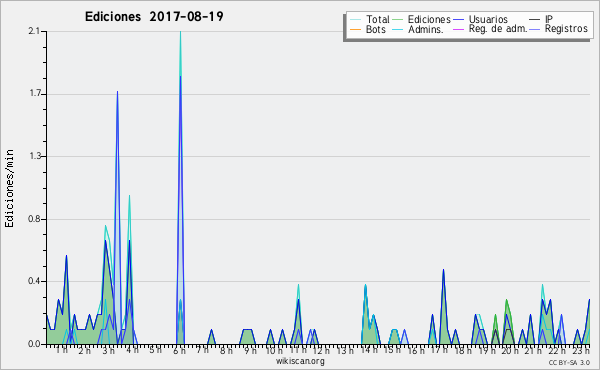Click the '11 h' x-axis label
The width and height of the screenshot is (600, 370).
[297, 350]
